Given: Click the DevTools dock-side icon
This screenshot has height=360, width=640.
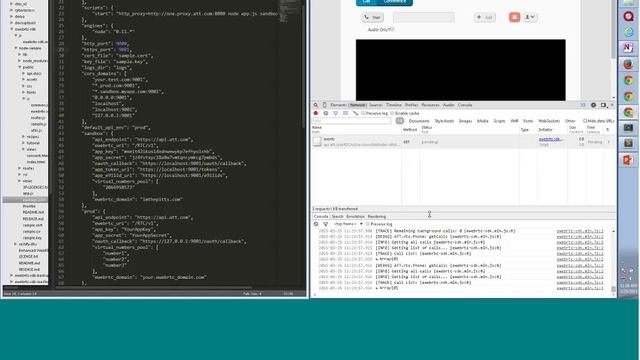Looking at the screenshot, I should (x=603, y=105).
